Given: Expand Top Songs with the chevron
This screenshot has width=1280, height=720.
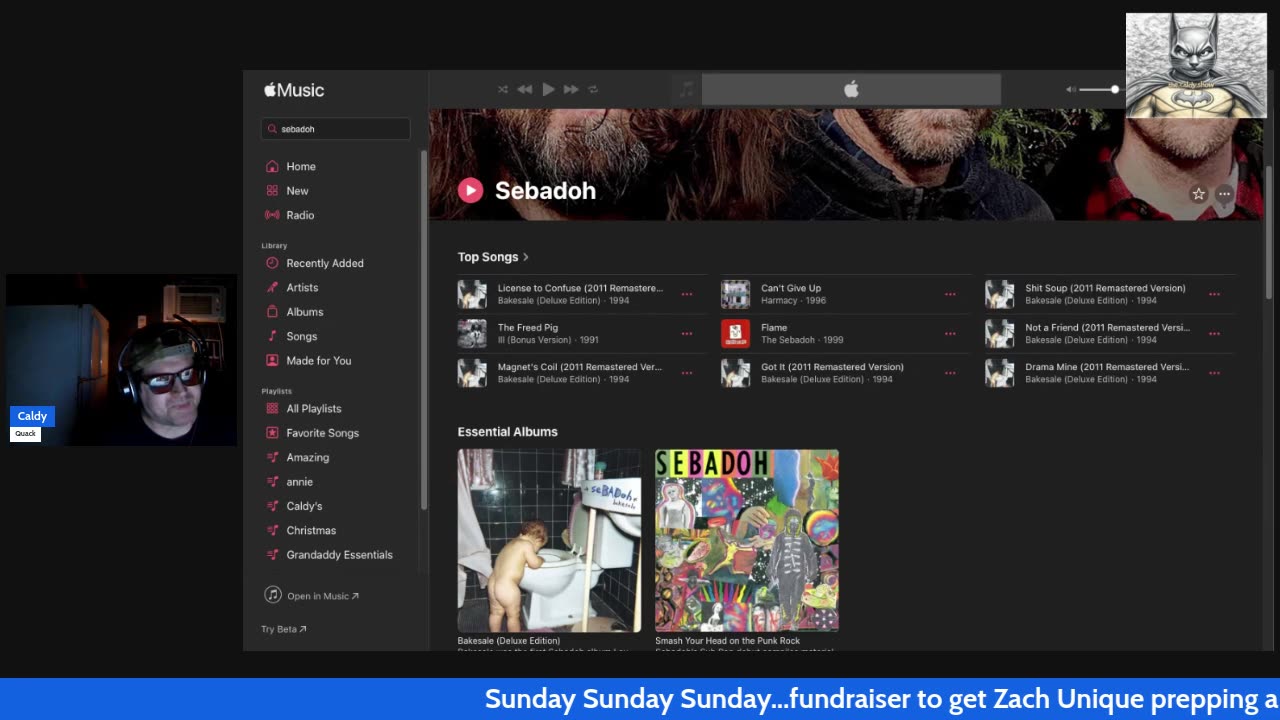Looking at the screenshot, I should click(526, 257).
